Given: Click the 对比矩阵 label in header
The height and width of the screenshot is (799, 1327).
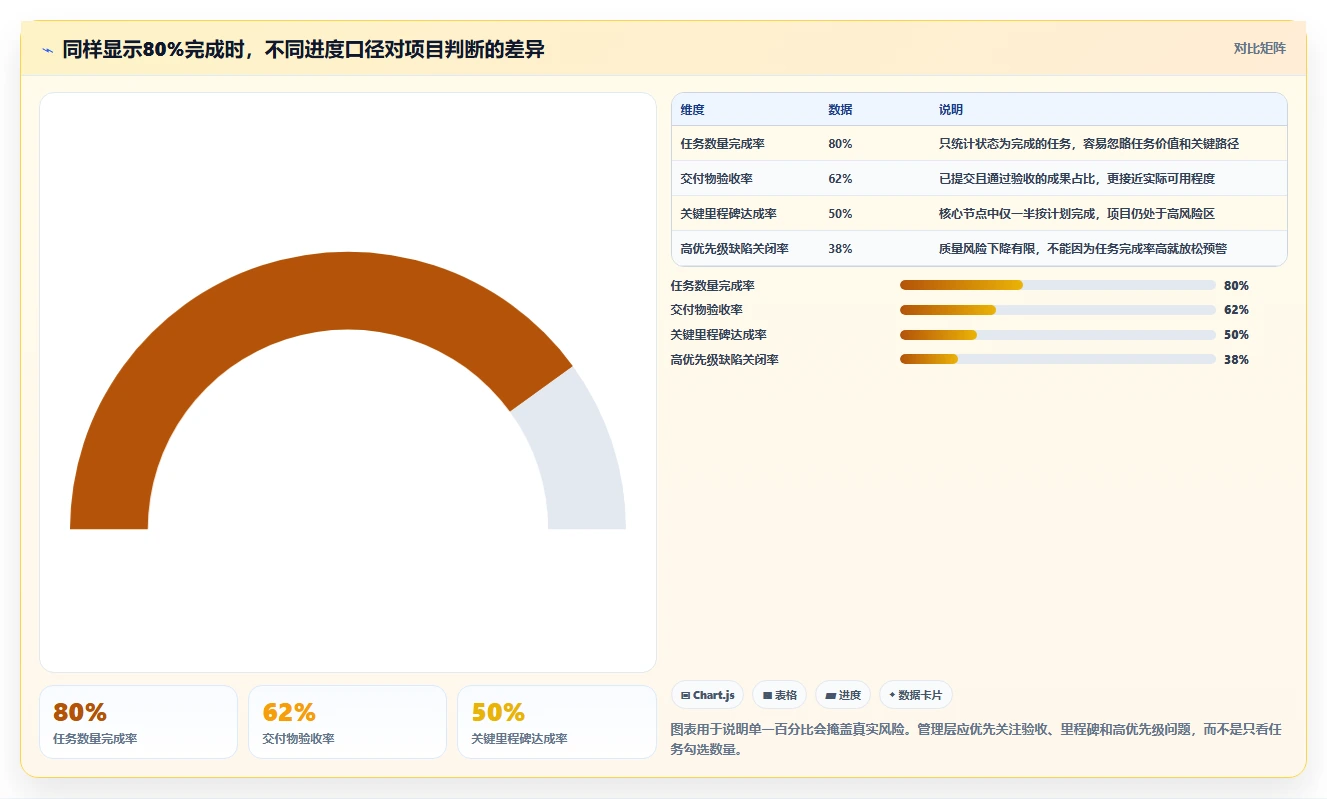Looking at the screenshot, I should click(1259, 48).
